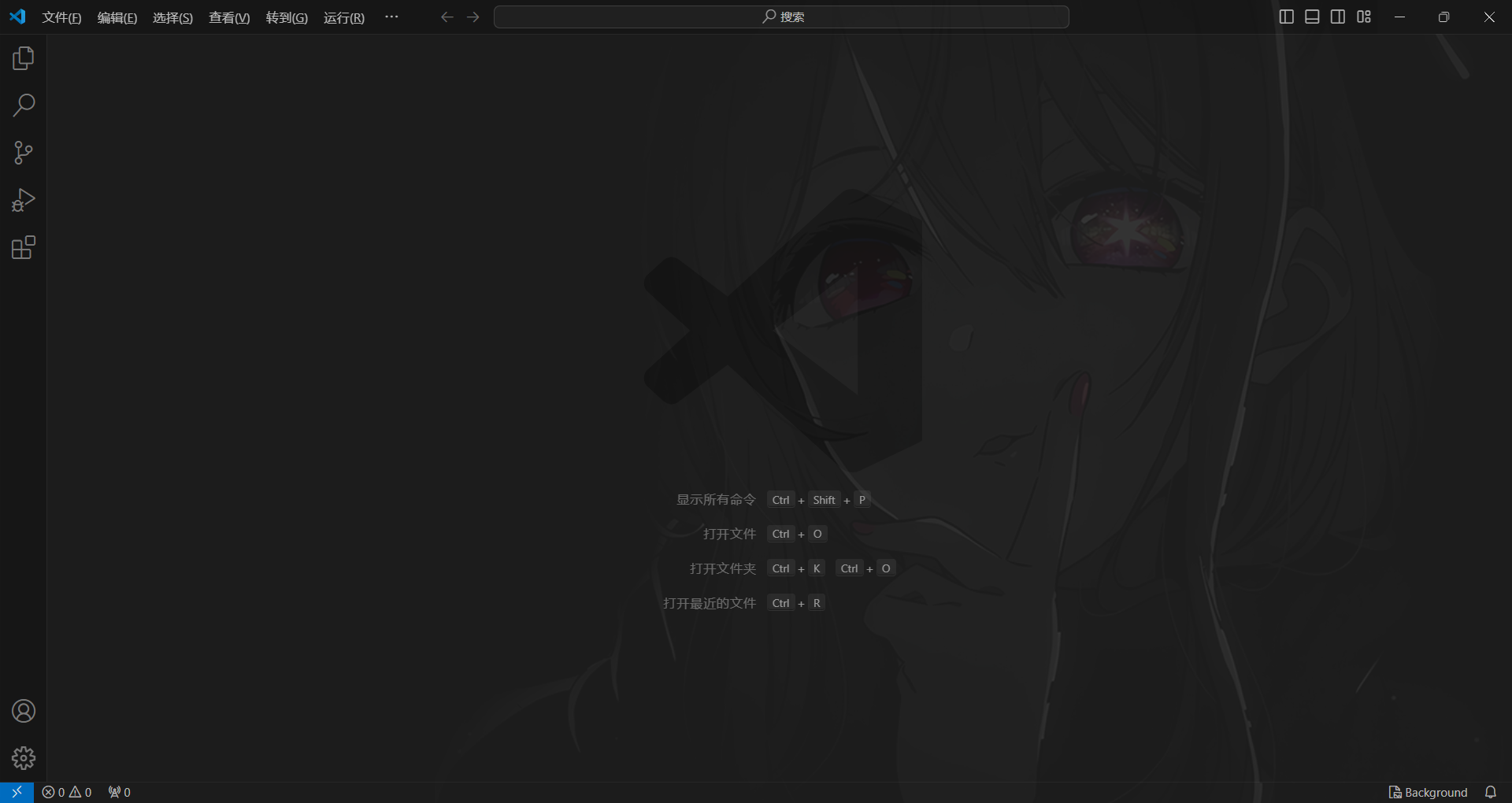Open the Explorer view in activity bar
Image resolution: width=1512 pixels, height=803 pixels.
(24, 58)
